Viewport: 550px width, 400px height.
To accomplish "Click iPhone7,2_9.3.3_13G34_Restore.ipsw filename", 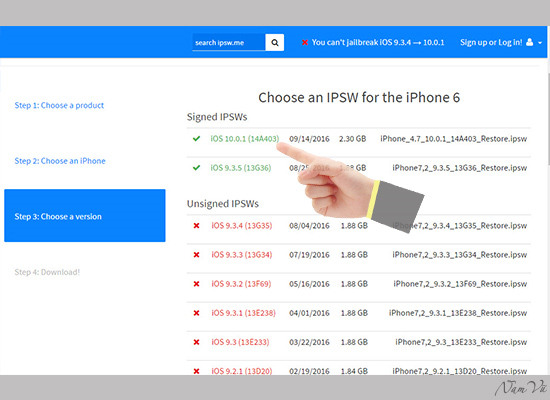I will (x=460, y=255).
